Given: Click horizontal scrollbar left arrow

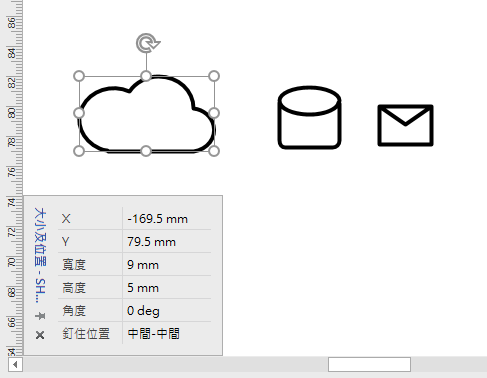Looking at the screenshot, I should pyautogui.click(x=15, y=364).
